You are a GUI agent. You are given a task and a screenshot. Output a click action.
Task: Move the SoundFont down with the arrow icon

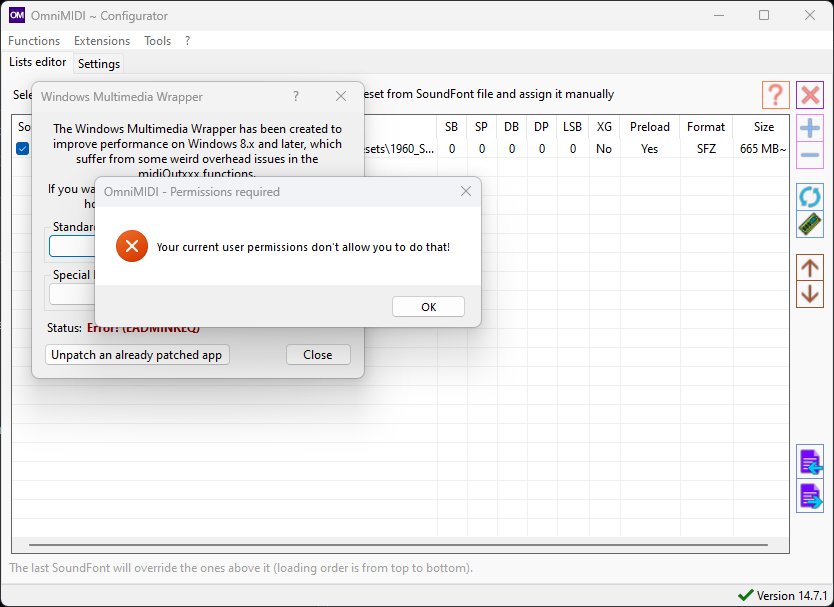(810, 293)
